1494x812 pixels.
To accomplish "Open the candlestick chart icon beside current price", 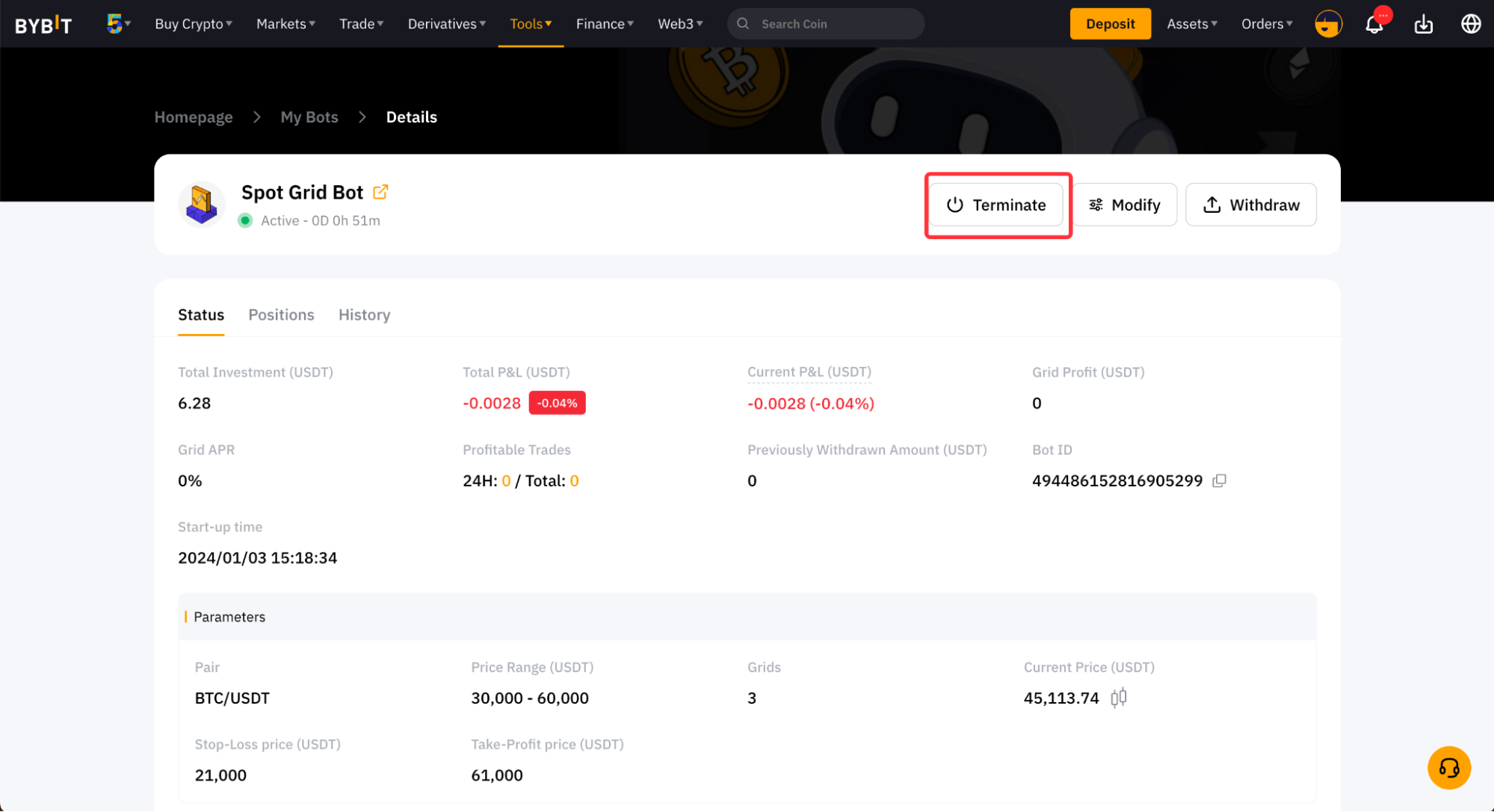I will [x=1118, y=698].
